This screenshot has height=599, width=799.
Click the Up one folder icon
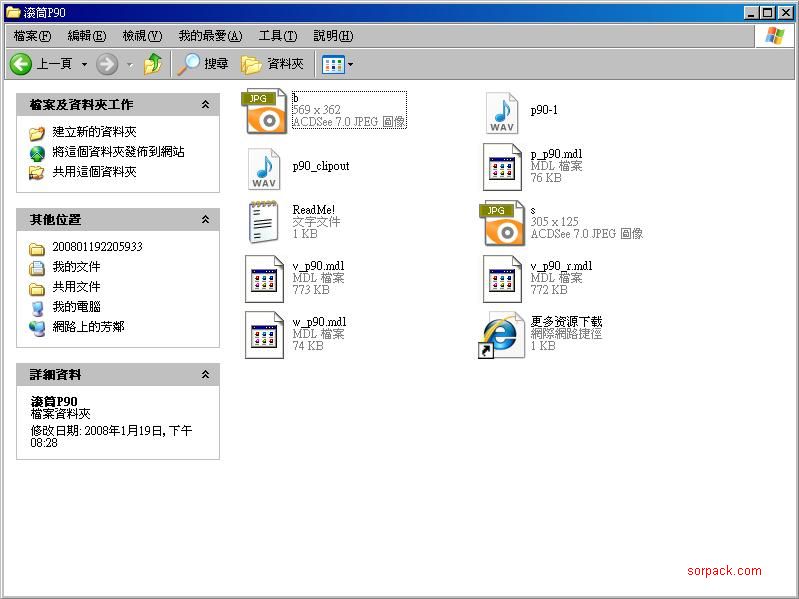click(x=152, y=64)
